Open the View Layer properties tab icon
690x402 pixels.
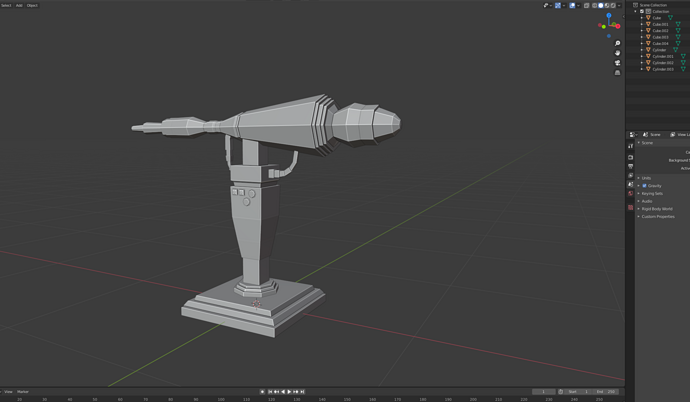point(631,175)
